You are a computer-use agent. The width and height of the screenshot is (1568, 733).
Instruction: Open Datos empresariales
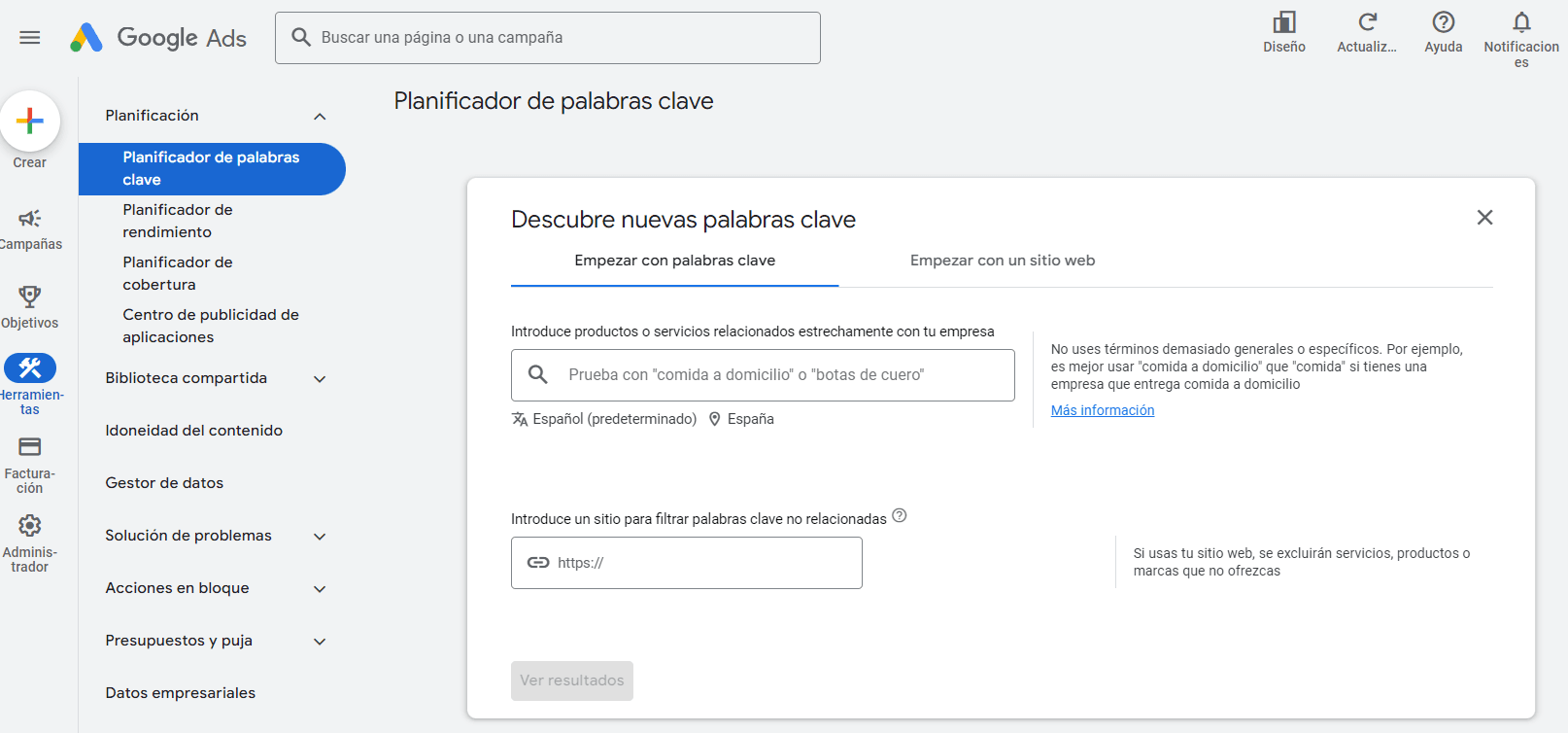tap(181, 693)
